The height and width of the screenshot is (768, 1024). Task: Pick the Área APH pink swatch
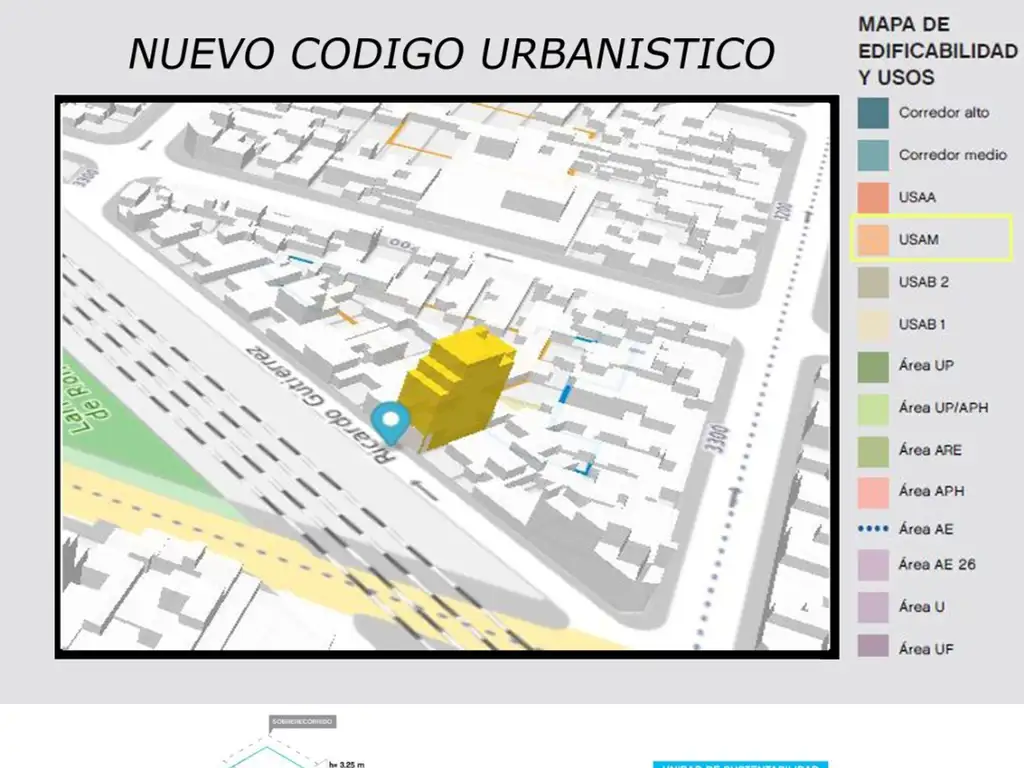[x=873, y=492]
